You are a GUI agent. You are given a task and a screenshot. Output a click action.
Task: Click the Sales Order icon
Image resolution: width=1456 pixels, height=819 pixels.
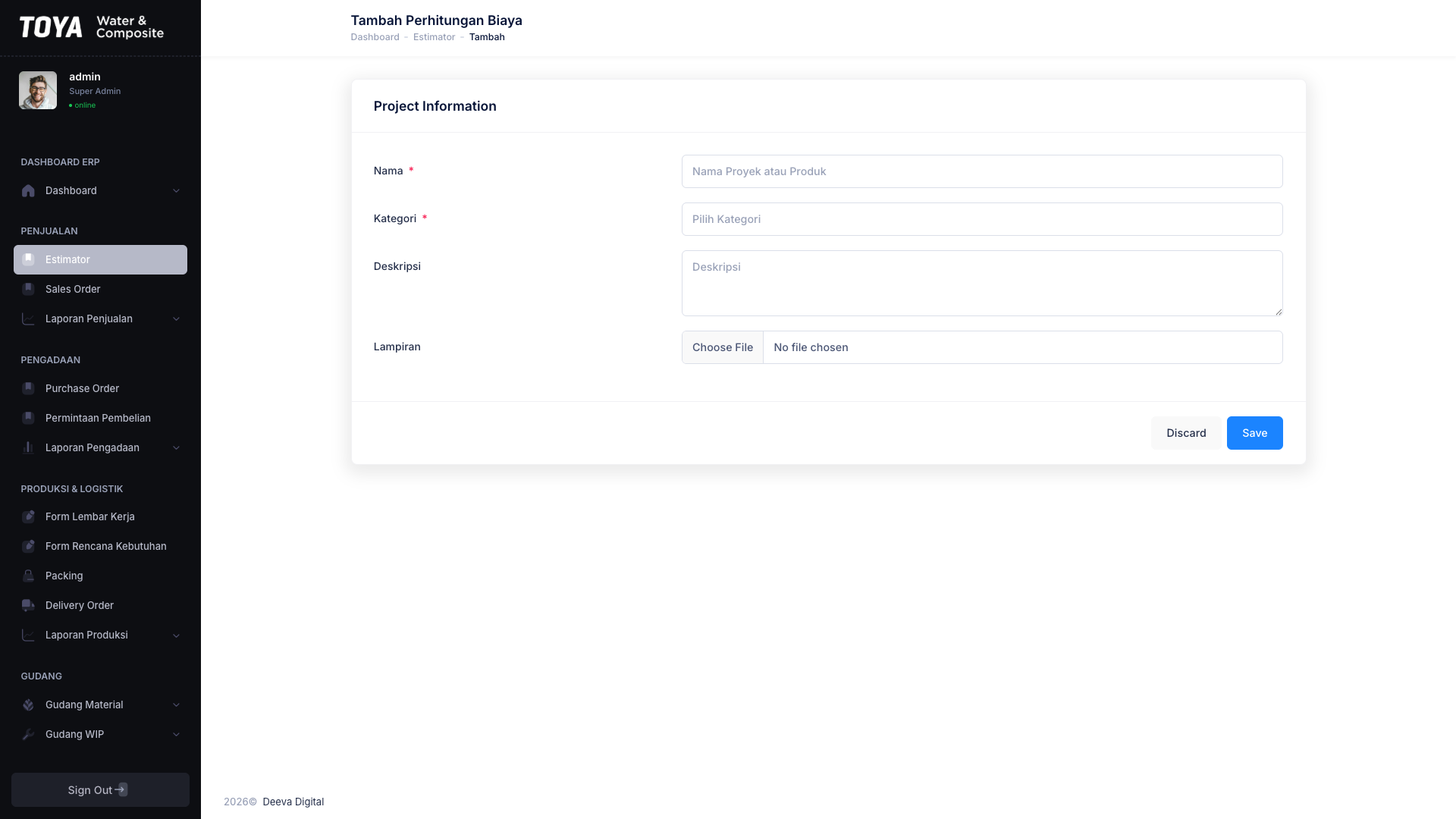tap(28, 289)
